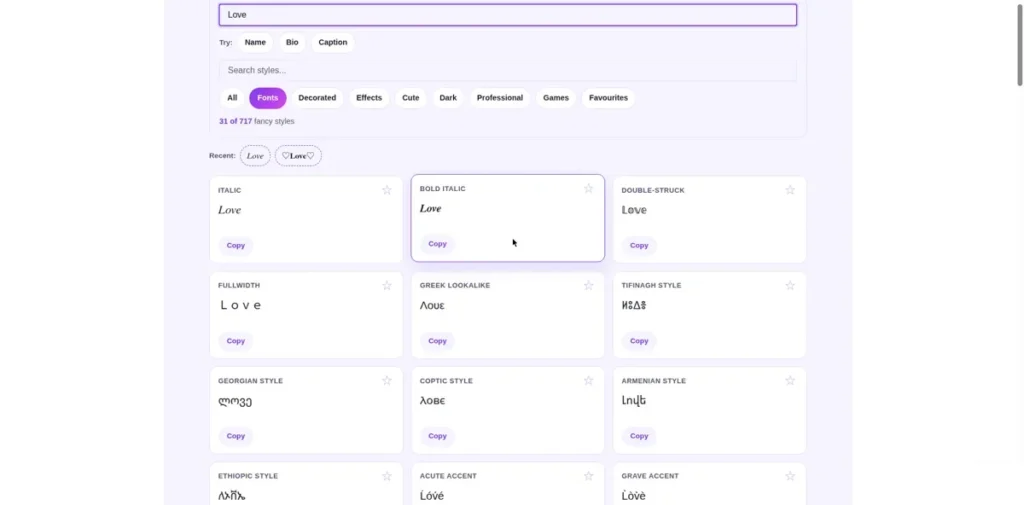Viewport: 1024px width, 505px height.
Task: Show All styles filter
Action: tap(232, 98)
